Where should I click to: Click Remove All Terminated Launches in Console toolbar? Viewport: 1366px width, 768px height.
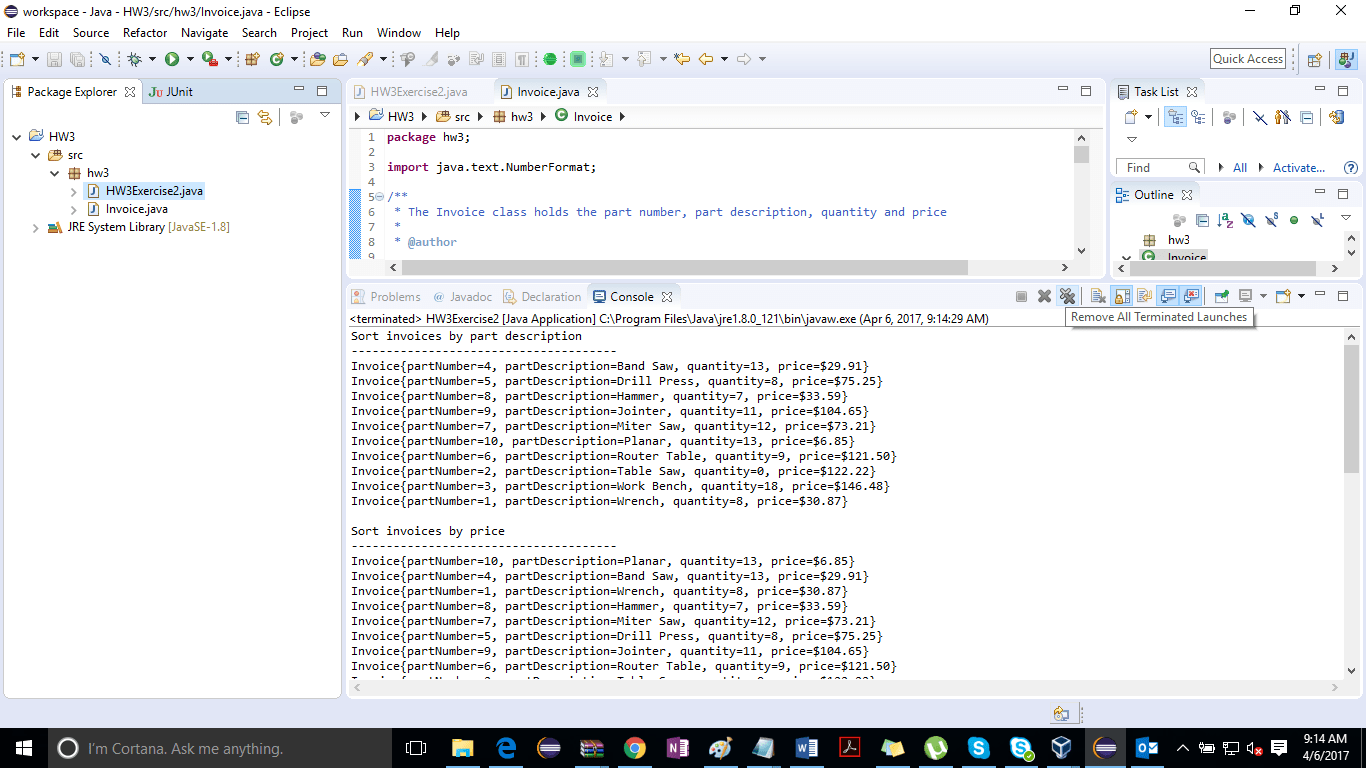tap(1066, 296)
